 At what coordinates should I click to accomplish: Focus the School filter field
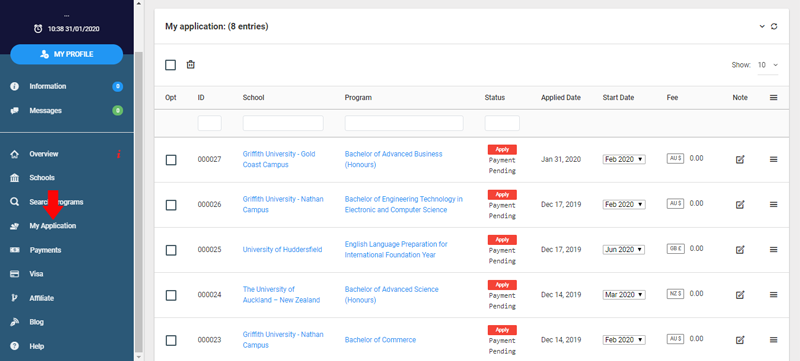283,123
